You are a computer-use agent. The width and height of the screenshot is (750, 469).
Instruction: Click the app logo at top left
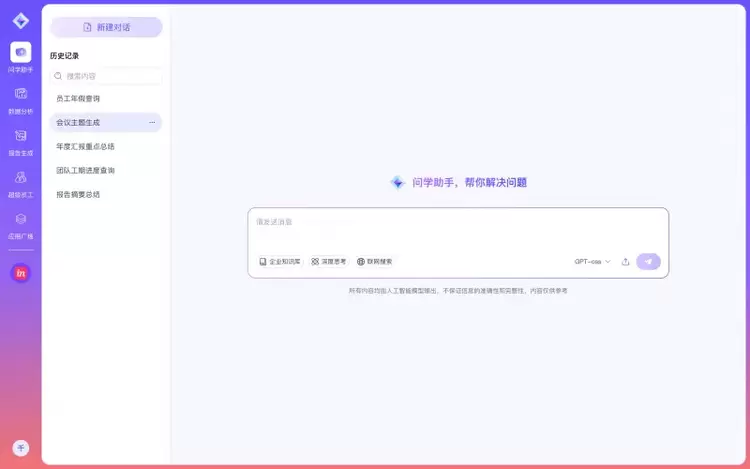20,21
